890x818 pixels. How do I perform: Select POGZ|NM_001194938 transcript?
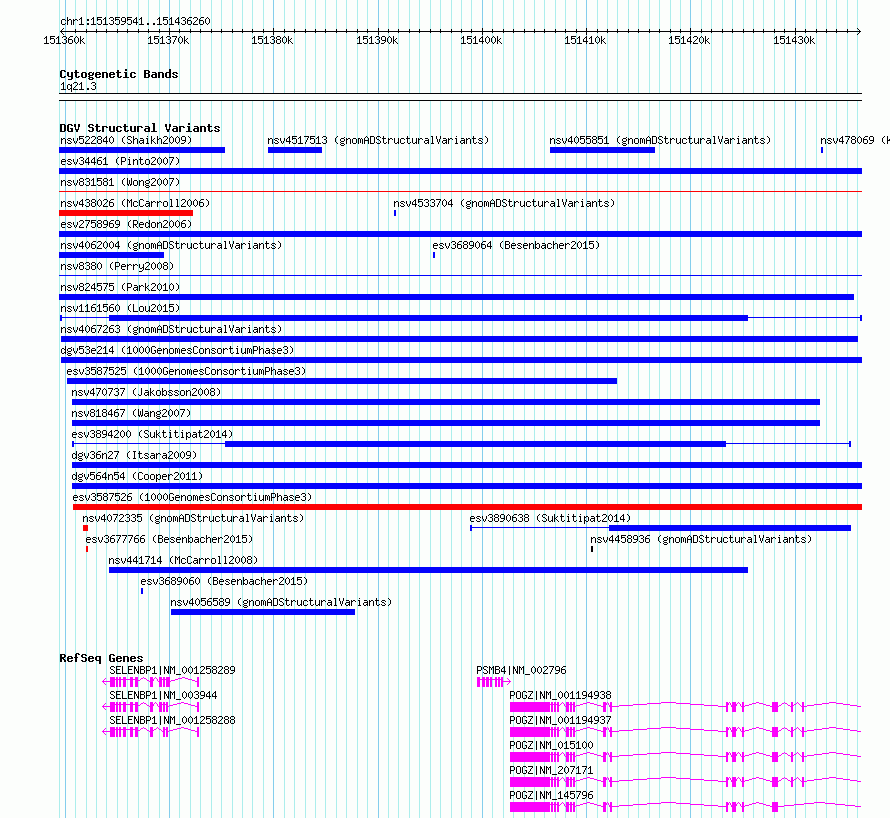560,695
